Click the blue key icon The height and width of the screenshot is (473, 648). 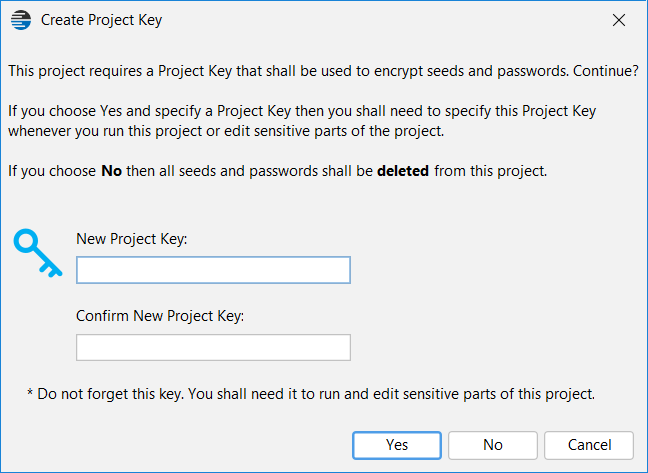point(38,253)
